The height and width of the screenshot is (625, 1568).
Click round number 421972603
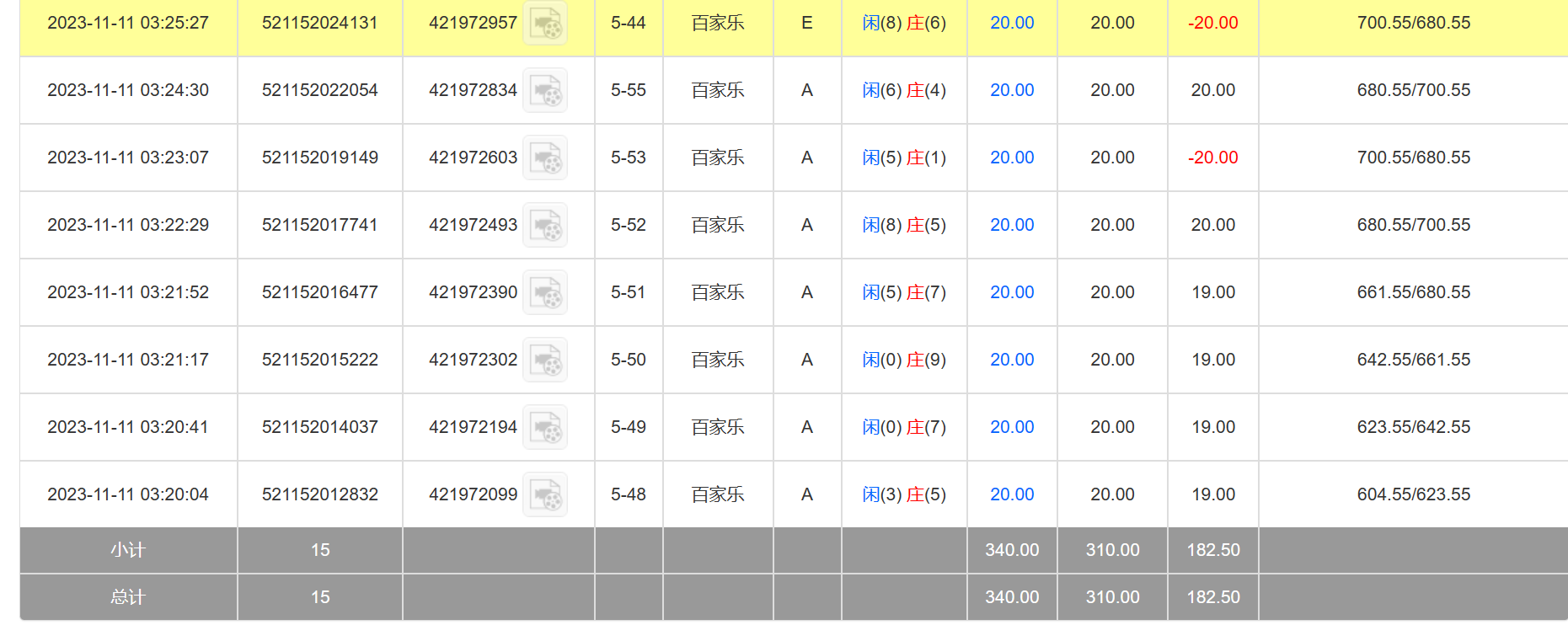tap(473, 158)
